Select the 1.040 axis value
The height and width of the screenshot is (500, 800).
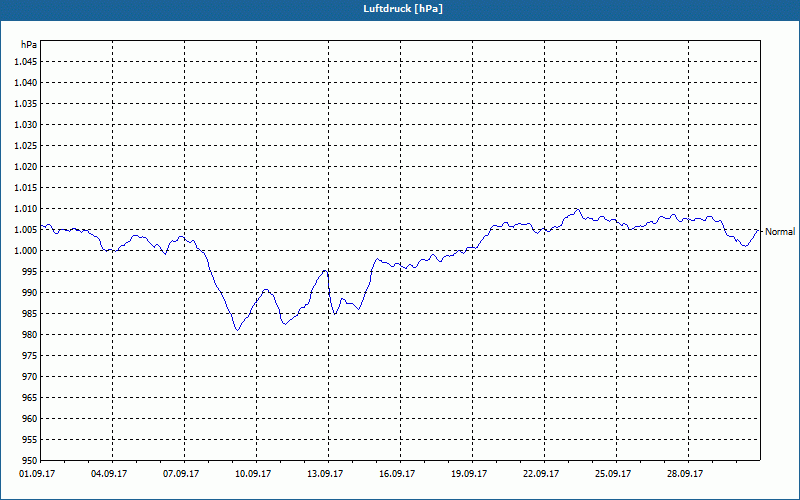click(x=26, y=83)
